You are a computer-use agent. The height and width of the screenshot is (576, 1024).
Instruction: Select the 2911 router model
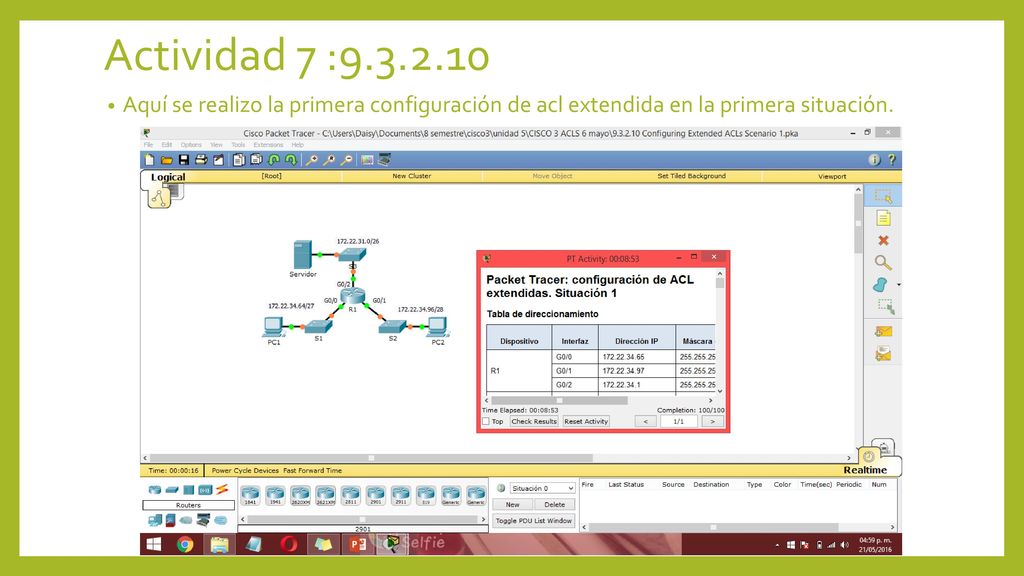401,495
